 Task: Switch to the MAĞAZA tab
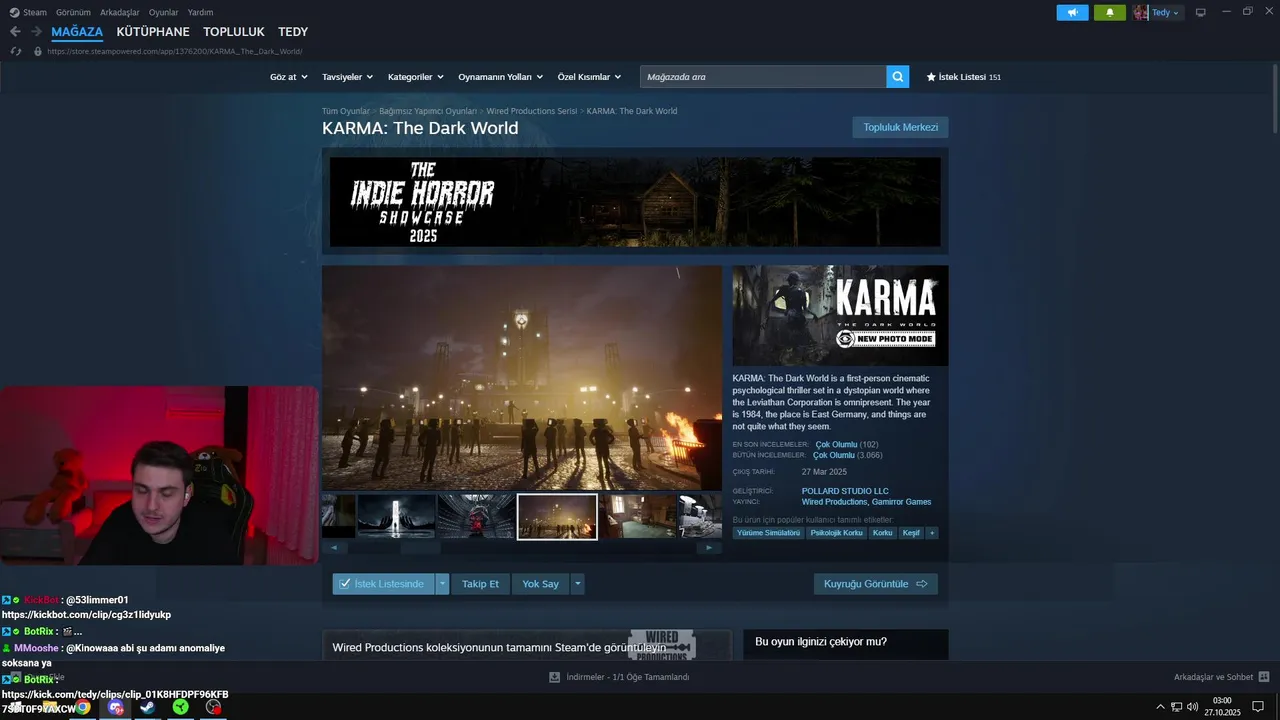(77, 32)
